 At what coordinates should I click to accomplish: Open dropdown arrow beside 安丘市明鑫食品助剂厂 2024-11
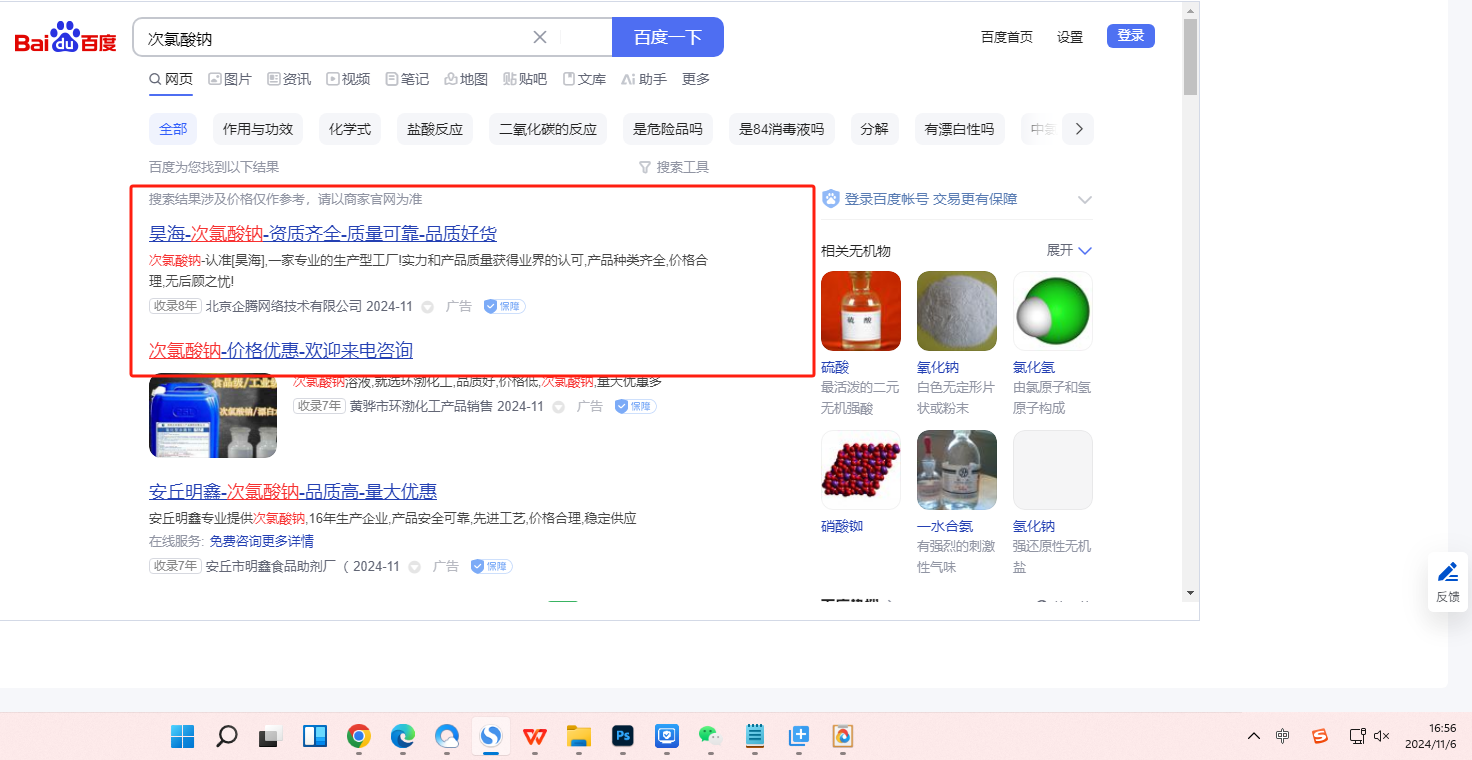[415, 567]
